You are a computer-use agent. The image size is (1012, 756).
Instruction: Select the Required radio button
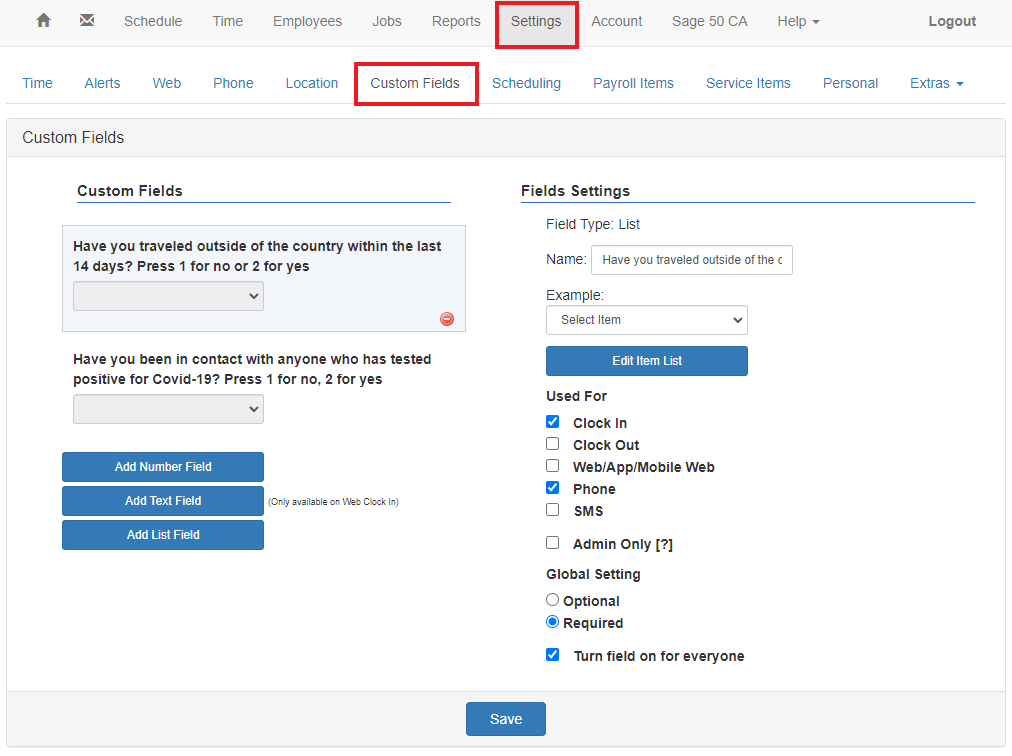click(552, 622)
